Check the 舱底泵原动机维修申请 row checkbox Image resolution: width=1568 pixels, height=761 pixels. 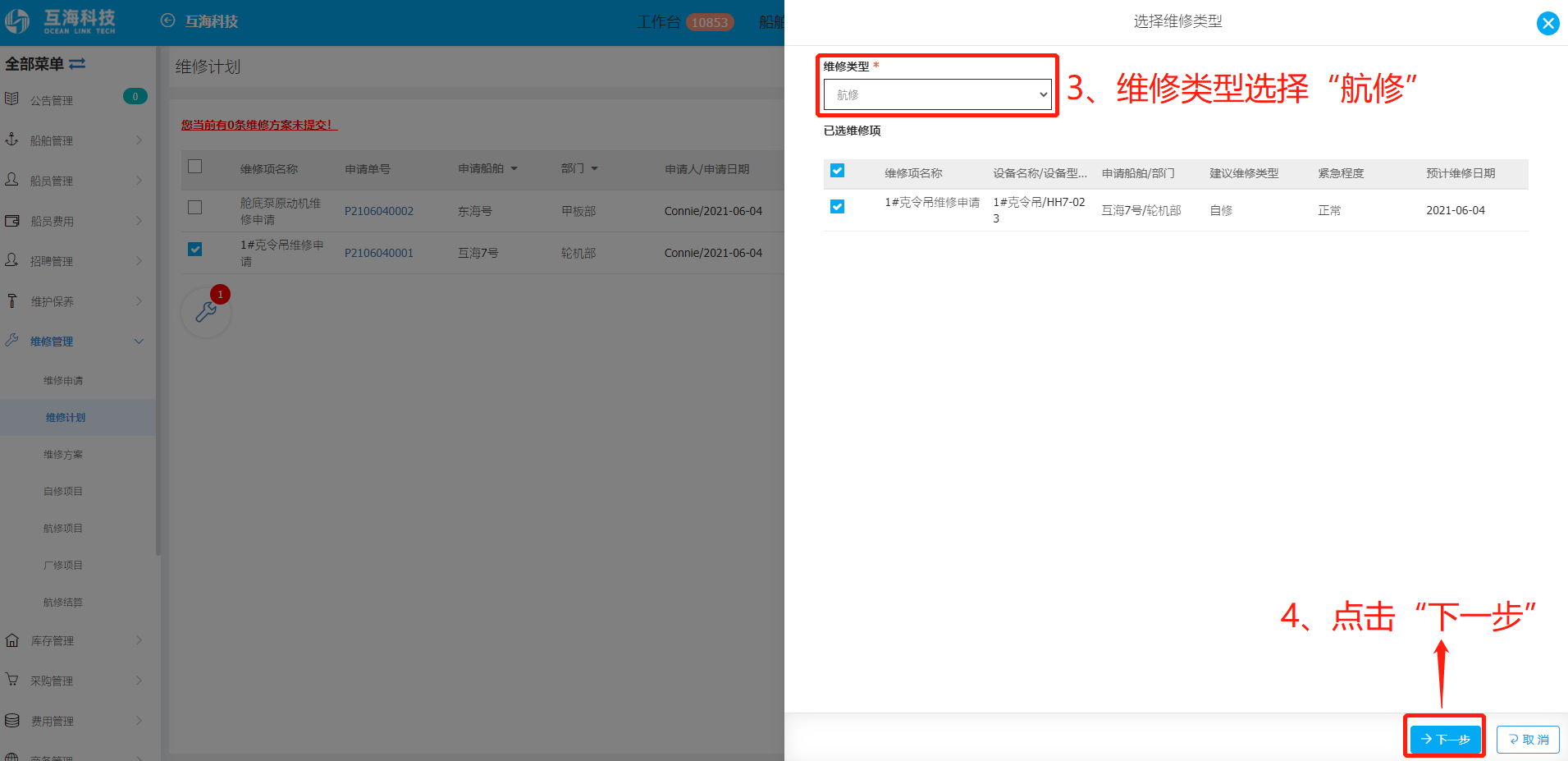coord(194,208)
